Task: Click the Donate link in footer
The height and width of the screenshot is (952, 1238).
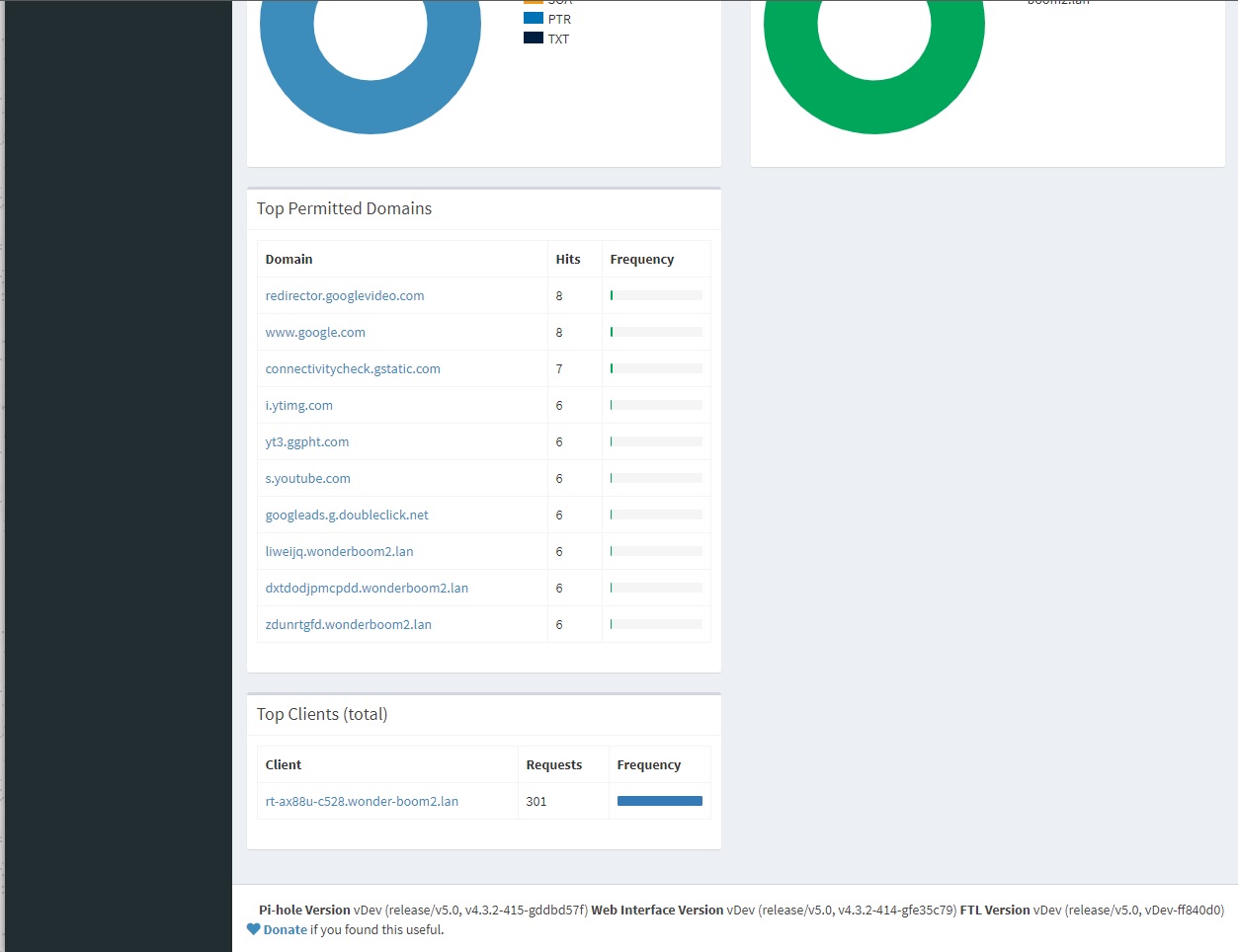Action: [285, 929]
